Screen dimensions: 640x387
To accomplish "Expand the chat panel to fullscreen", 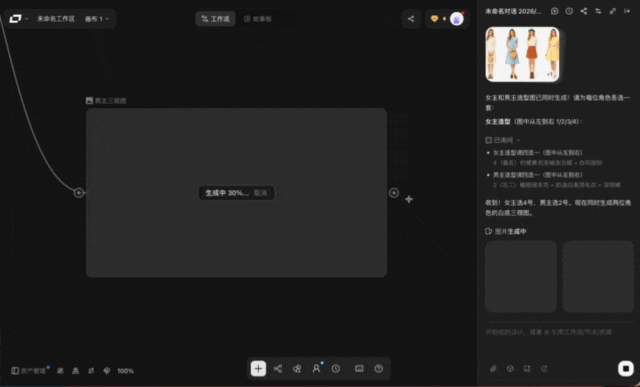I will pos(613,11).
